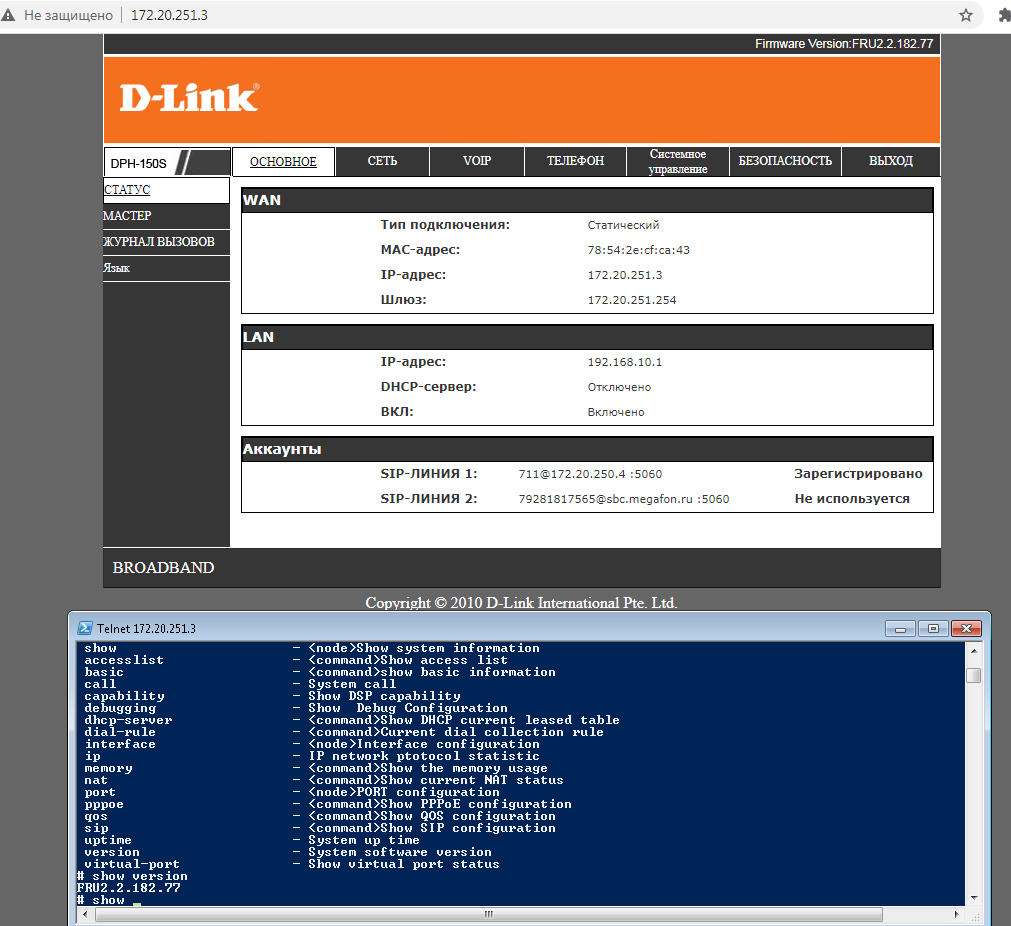Viewport: 1011px width, 926px height.
Task: Minimize the Telnet window
Action: click(900, 628)
